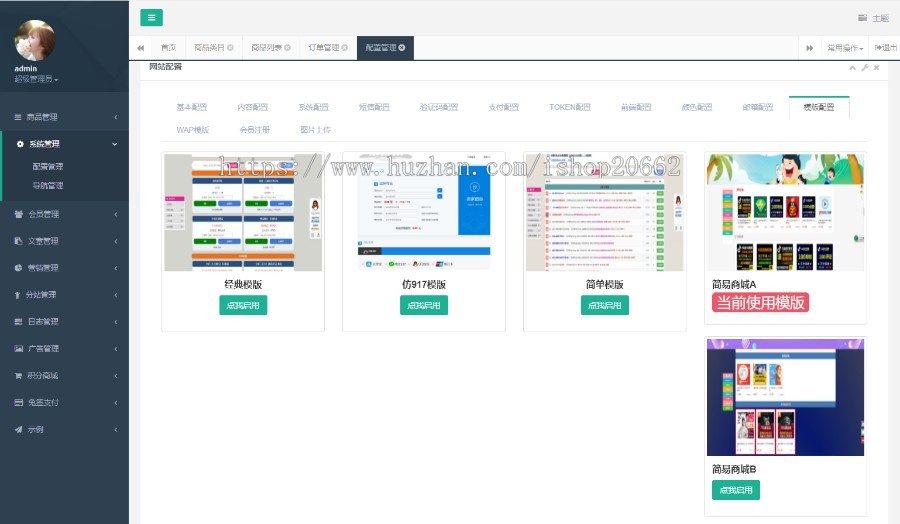Click the tab-bar back double-arrow icon
This screenshot has width=900, height=524.
(x=141, y=48)
